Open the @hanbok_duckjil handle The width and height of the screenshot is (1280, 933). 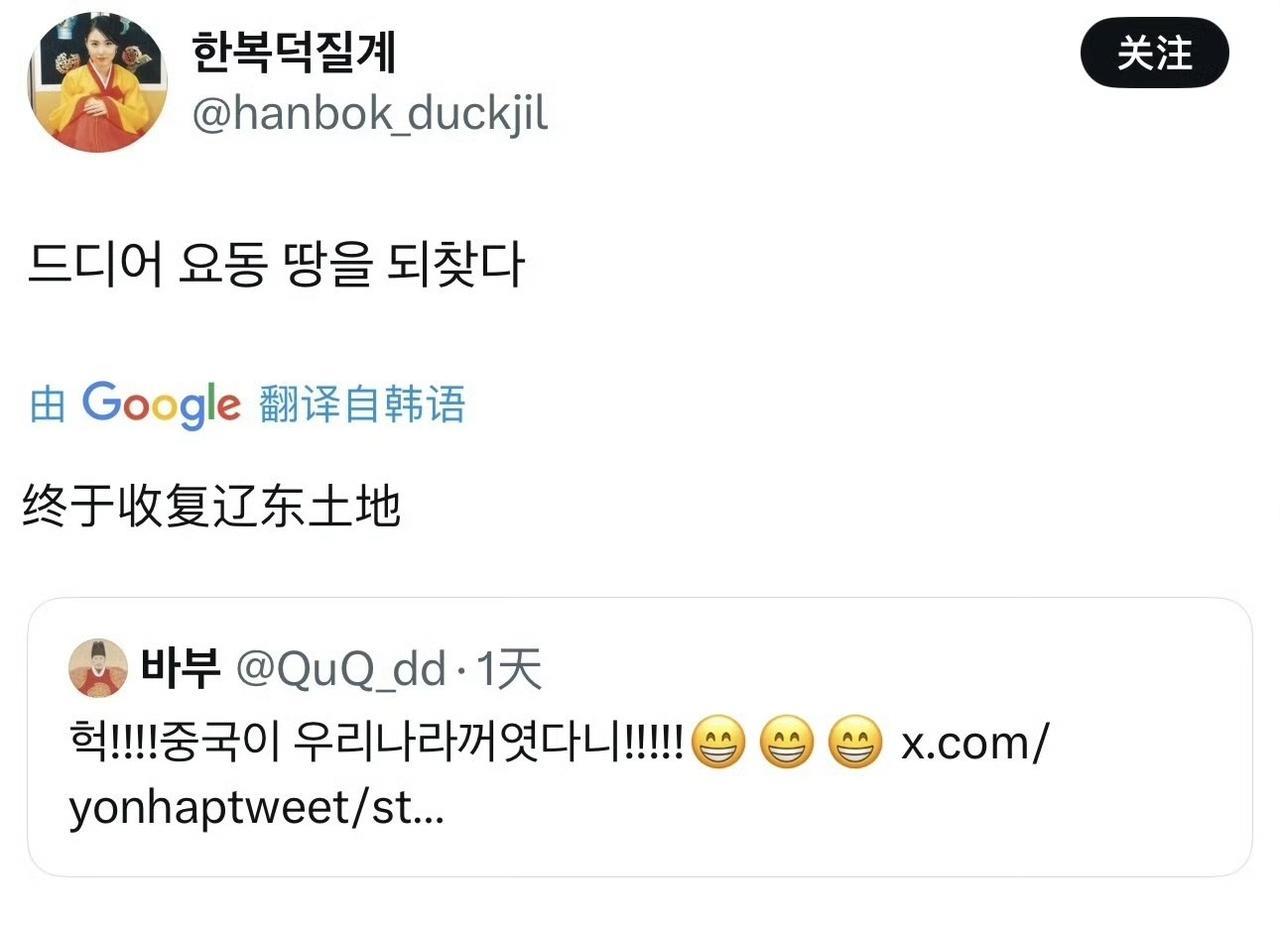click(369, 114)
